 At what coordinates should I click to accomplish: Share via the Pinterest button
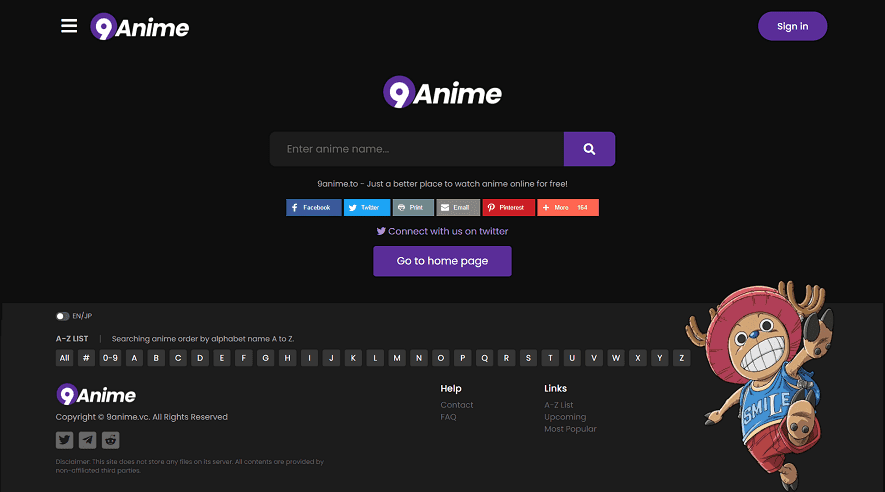pyautogui.click(x=509, y=208)
